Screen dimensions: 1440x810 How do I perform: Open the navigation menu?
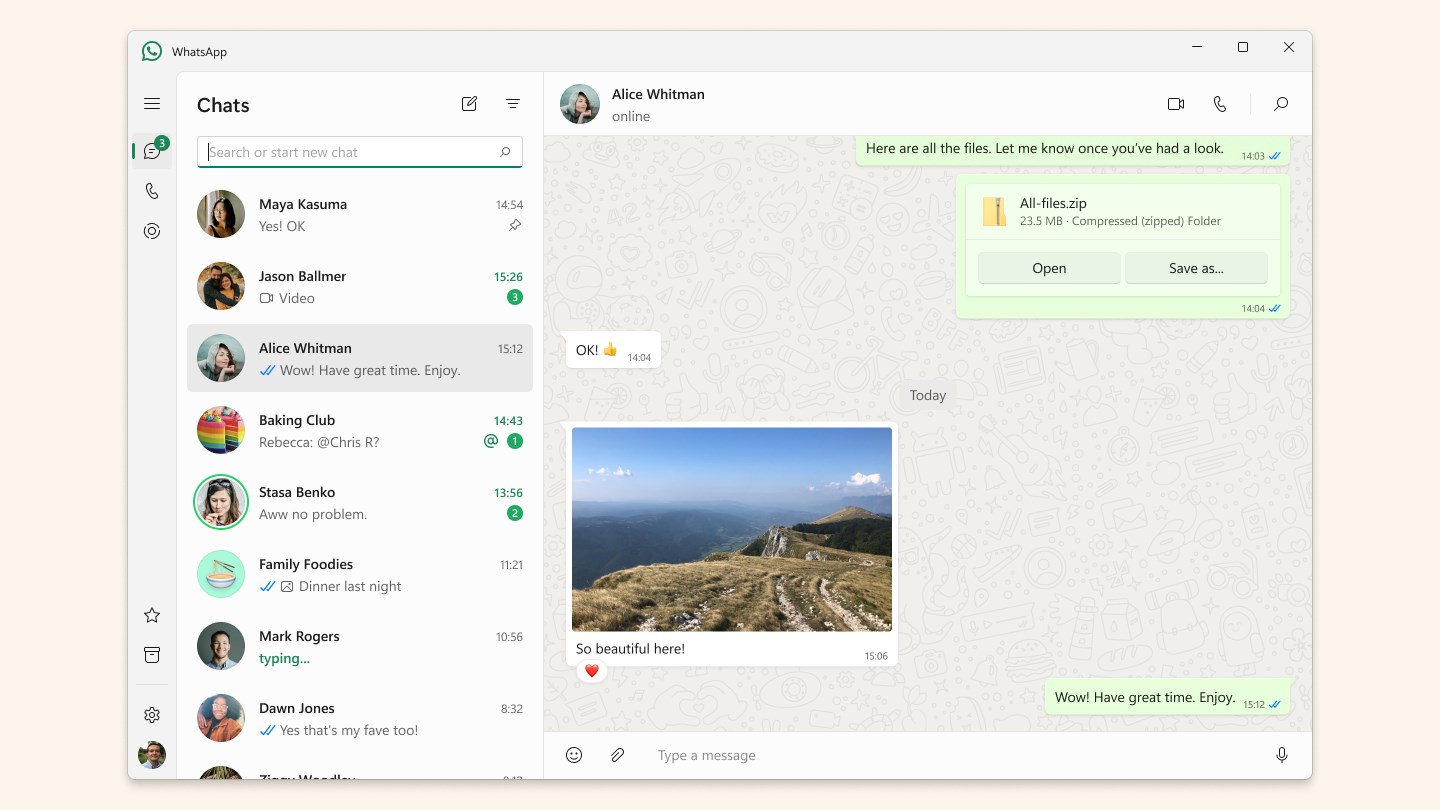click(152, 103)
